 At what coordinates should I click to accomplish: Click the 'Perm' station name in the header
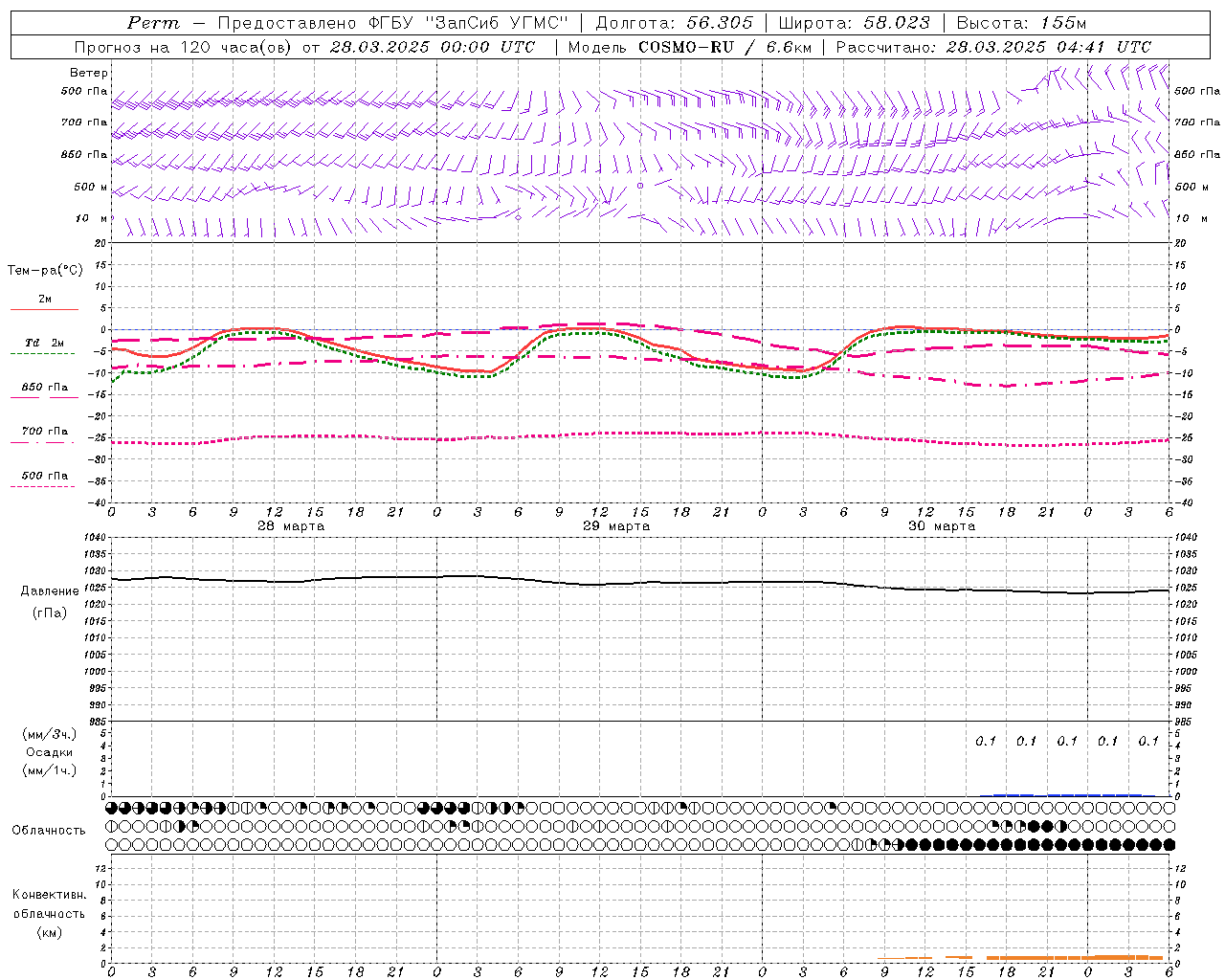click(153, 23)
